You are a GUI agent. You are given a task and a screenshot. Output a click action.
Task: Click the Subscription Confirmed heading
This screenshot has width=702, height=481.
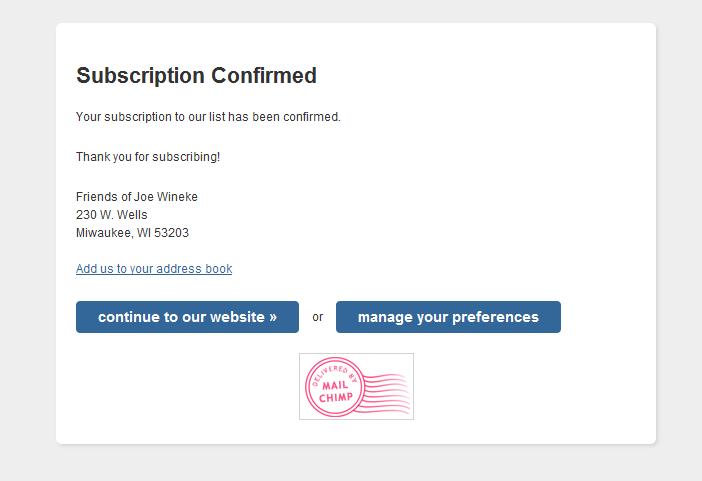point(197,75)
